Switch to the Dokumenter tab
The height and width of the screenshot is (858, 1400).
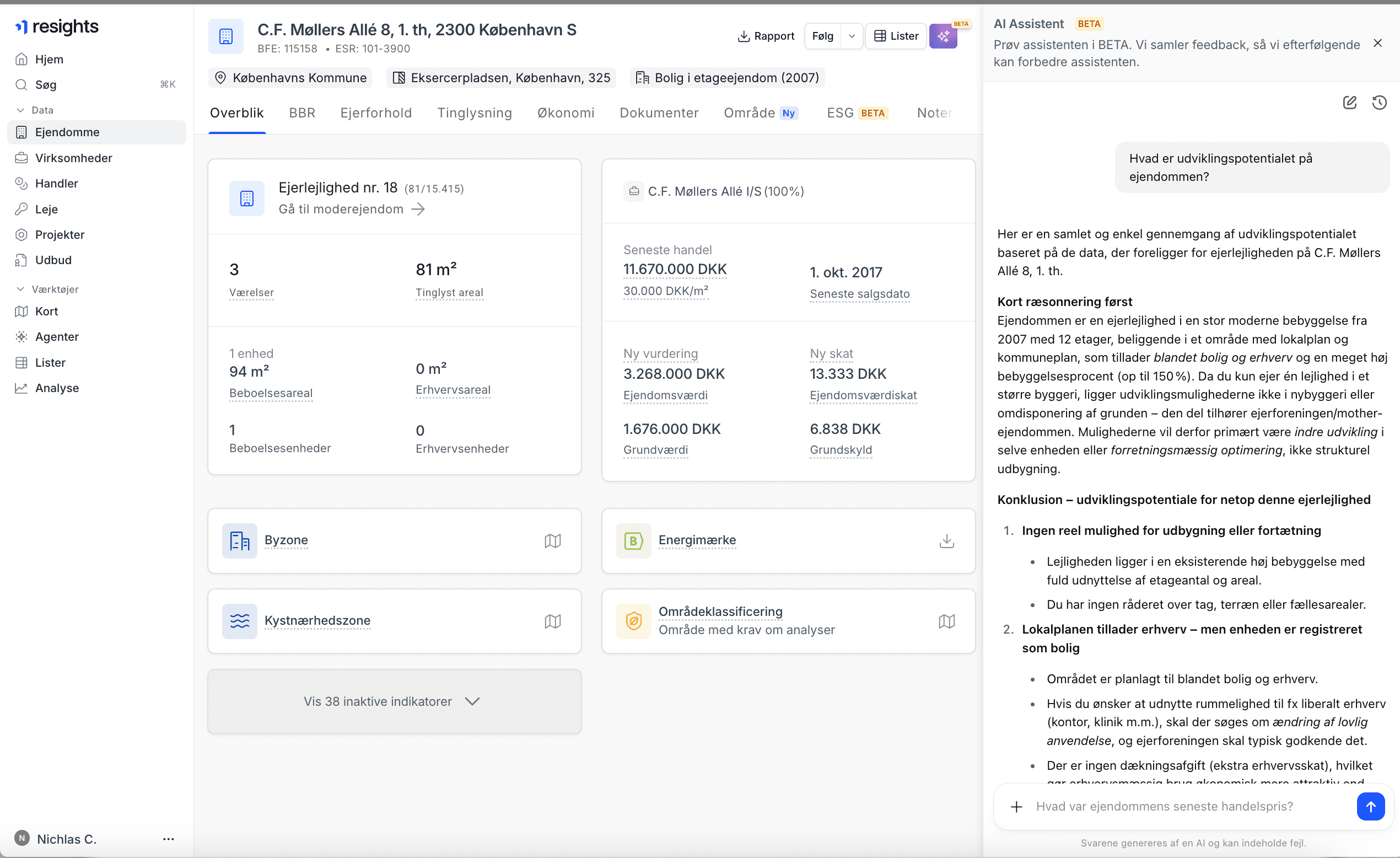point(659,112)
